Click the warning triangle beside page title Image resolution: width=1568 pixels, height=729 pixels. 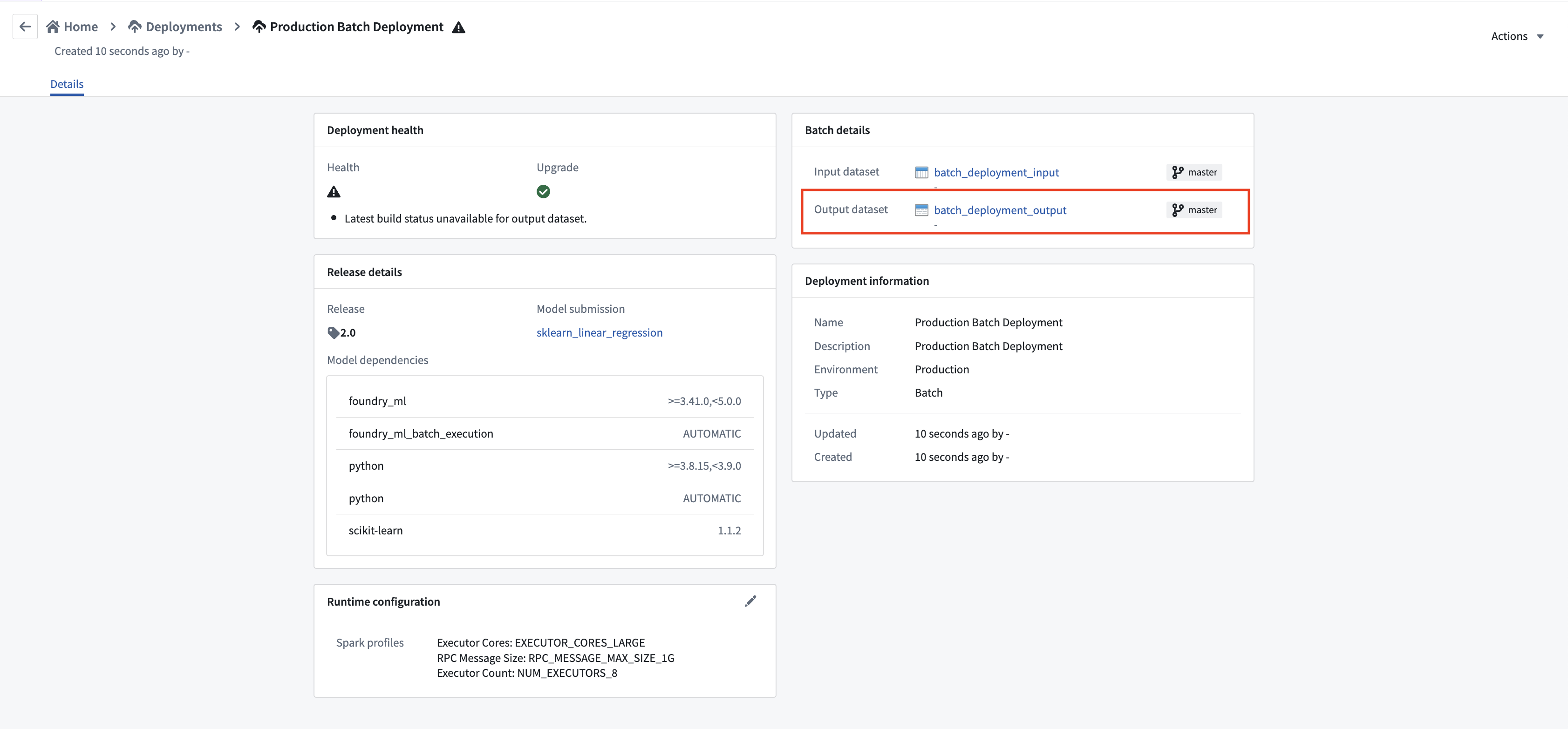(459, 27)
